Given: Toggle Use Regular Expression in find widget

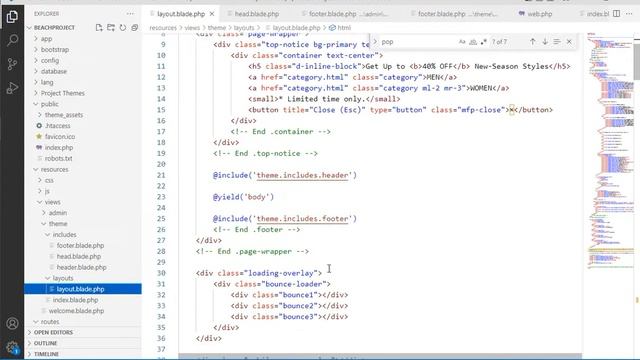Looking at the screenshot, I should [x=484, y=42].
